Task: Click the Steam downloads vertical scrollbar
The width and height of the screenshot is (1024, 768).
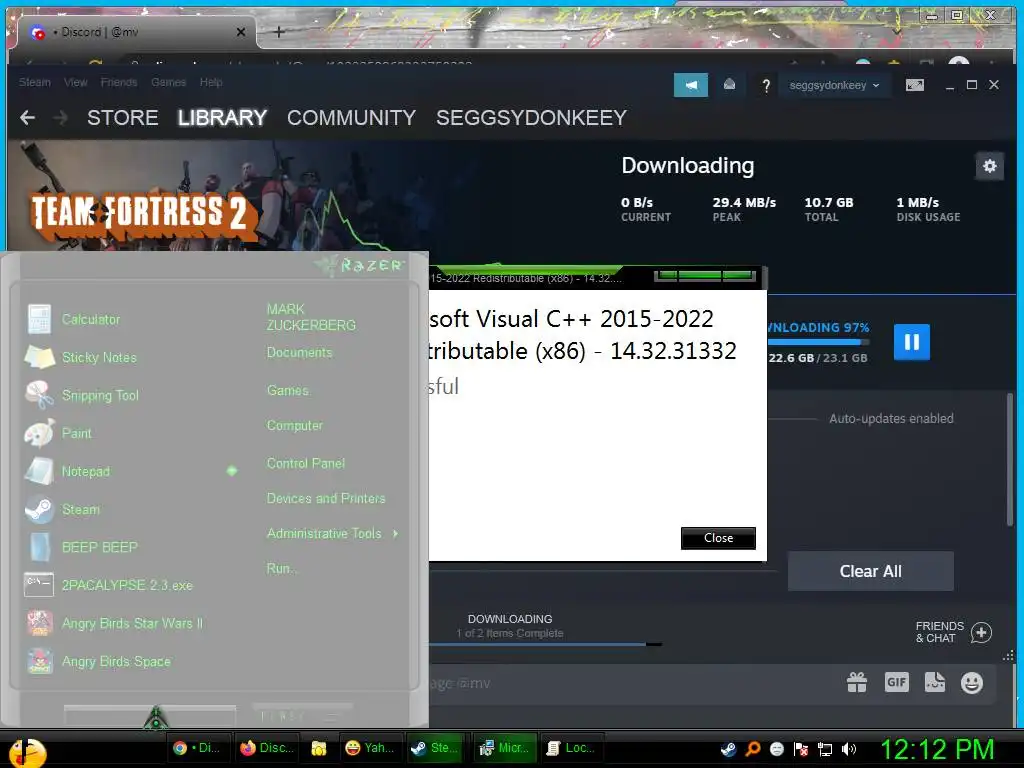Action: pyautogui.click(x=1010, y=459)
